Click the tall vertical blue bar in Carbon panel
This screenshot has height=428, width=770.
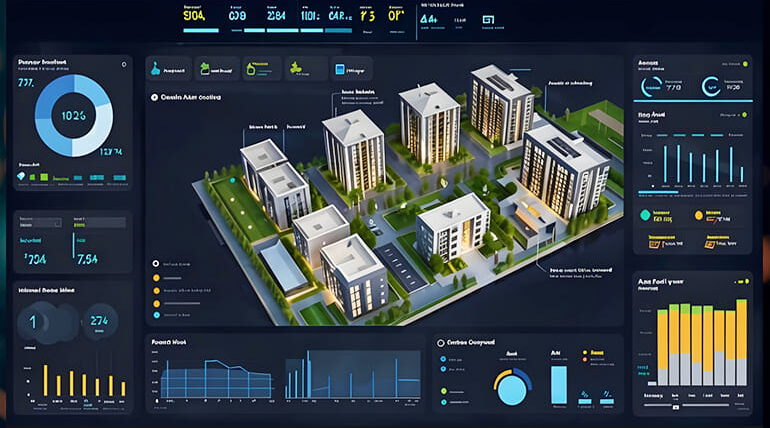coord(558,385)
